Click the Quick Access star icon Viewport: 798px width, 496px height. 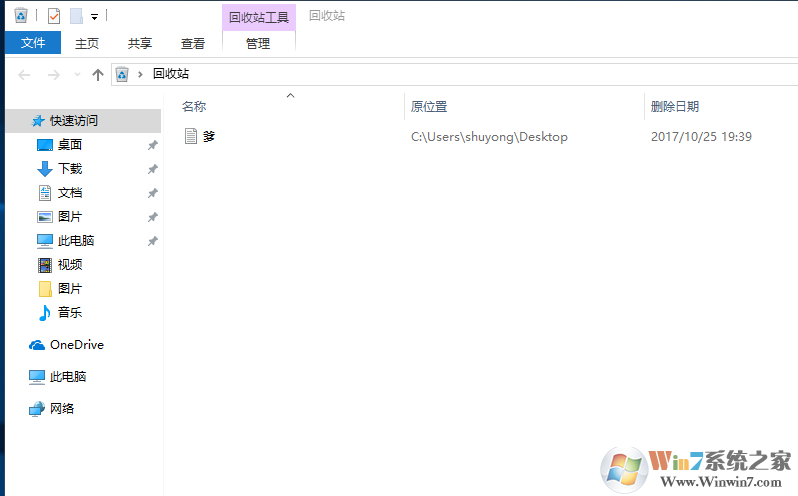[38, 121]
